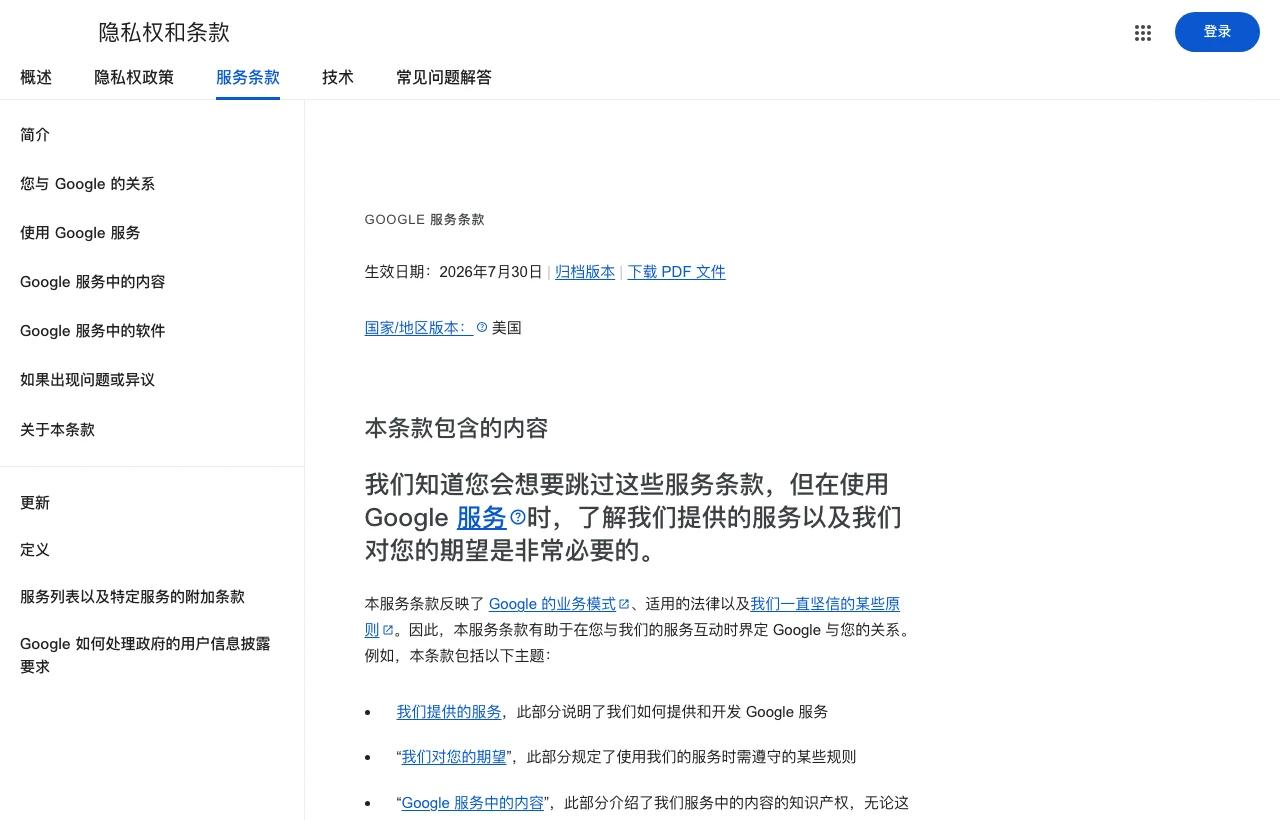Go to 简介 in the sidebar
Screen dimensions: 1280x820
pos(35,134)
